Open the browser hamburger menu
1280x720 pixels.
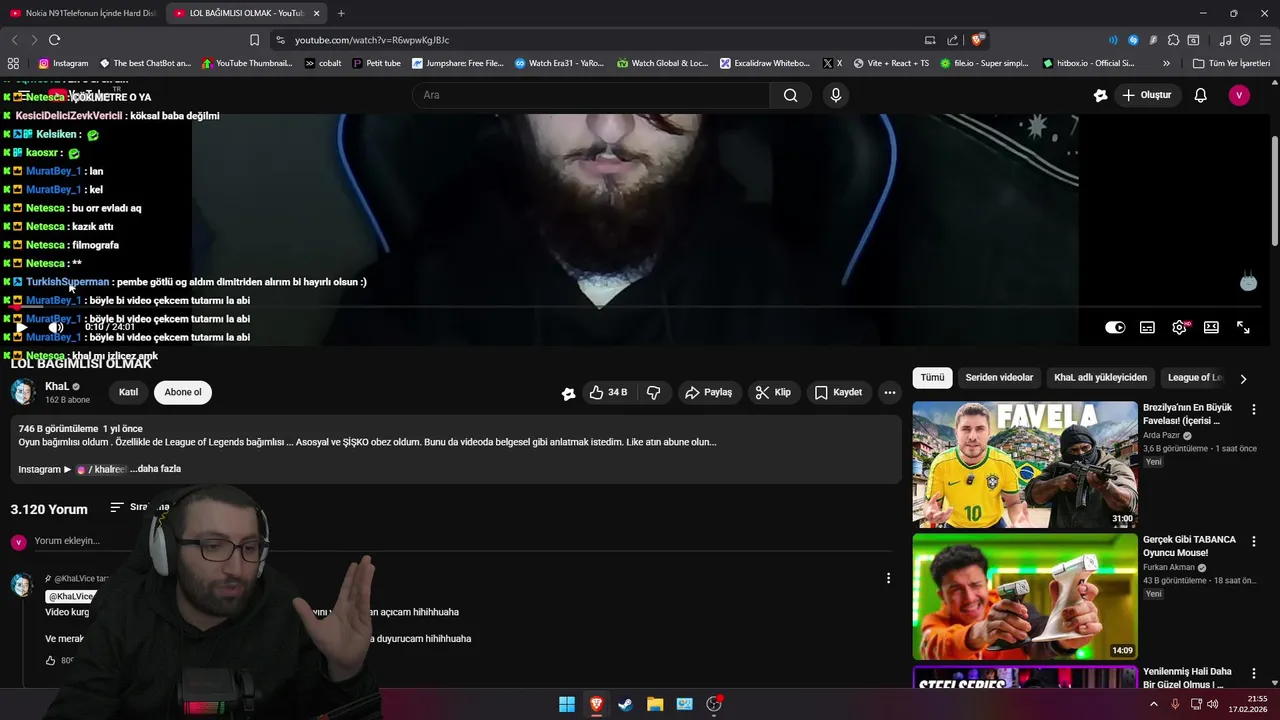(x=1265, y=40)
